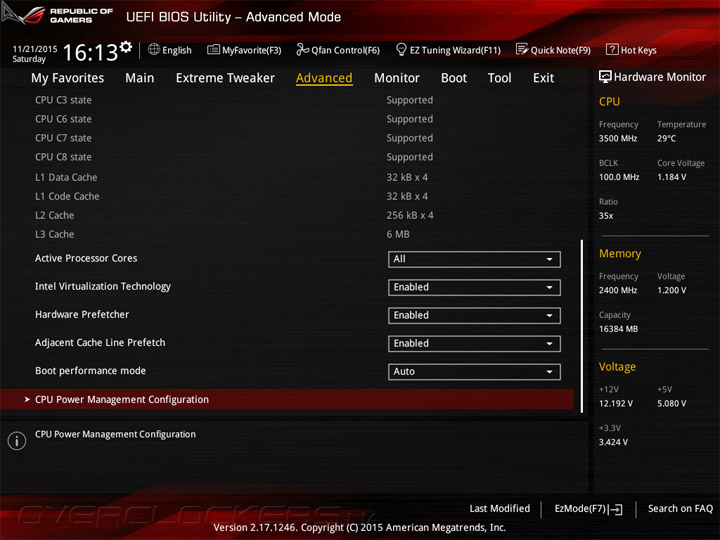Click the 16:13 clock display

pyautogui.click(x=90, y=52)
